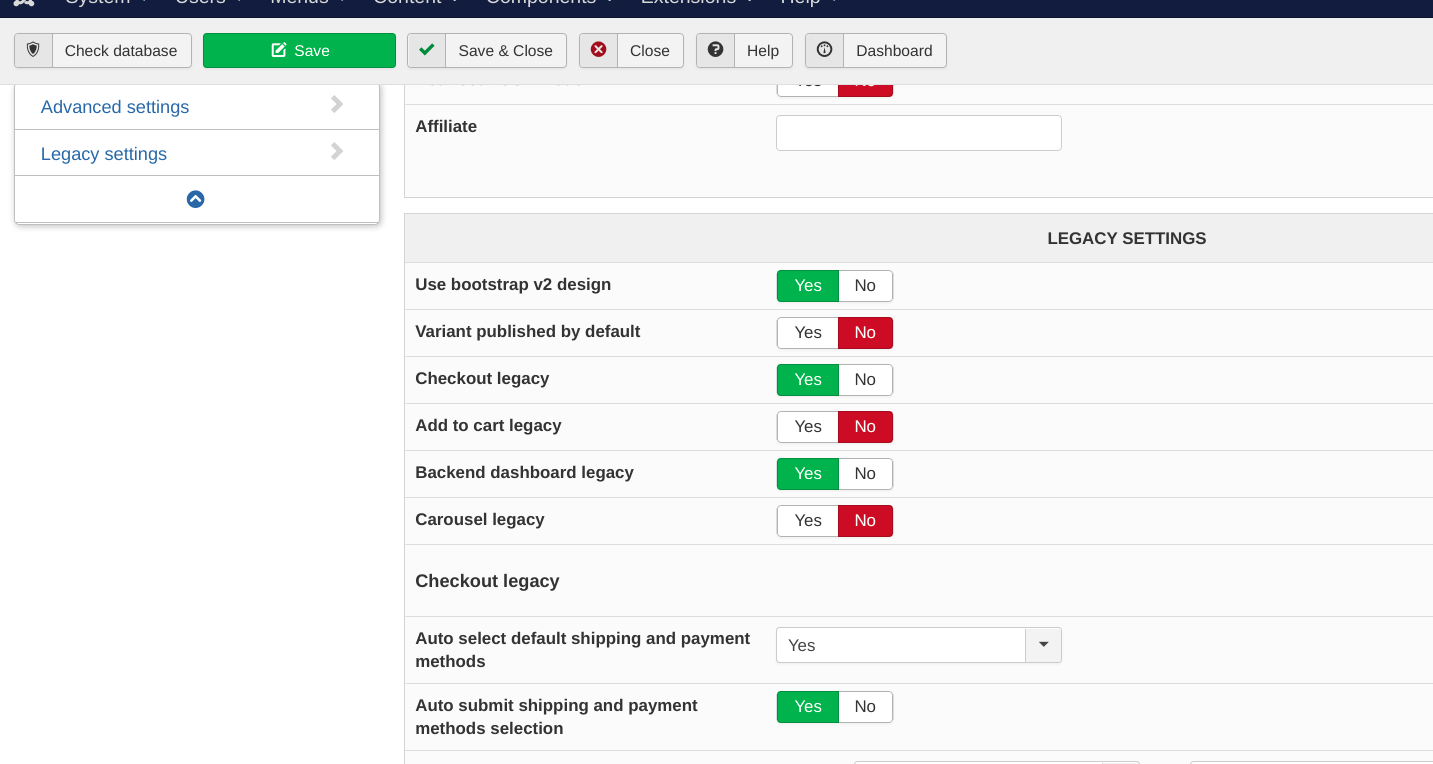
Task: Click the "Carousel legacy" label
Action: [480, 519]
